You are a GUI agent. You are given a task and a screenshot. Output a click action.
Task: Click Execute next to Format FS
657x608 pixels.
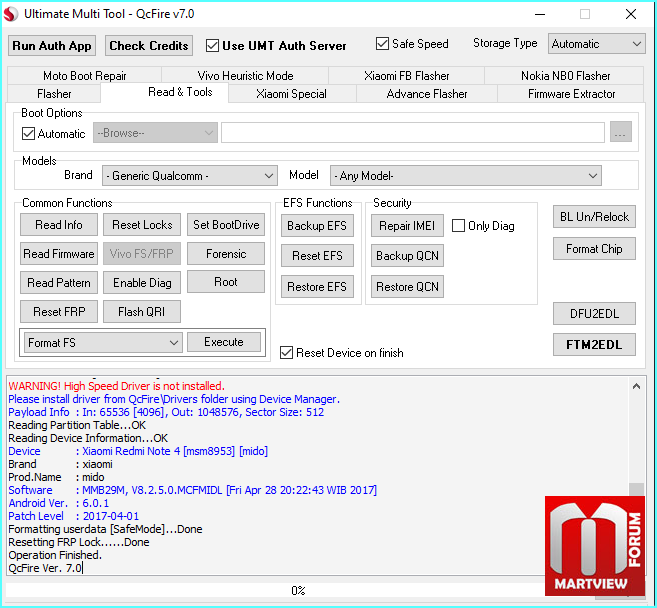pyautogui.click(x=224, y=342)
